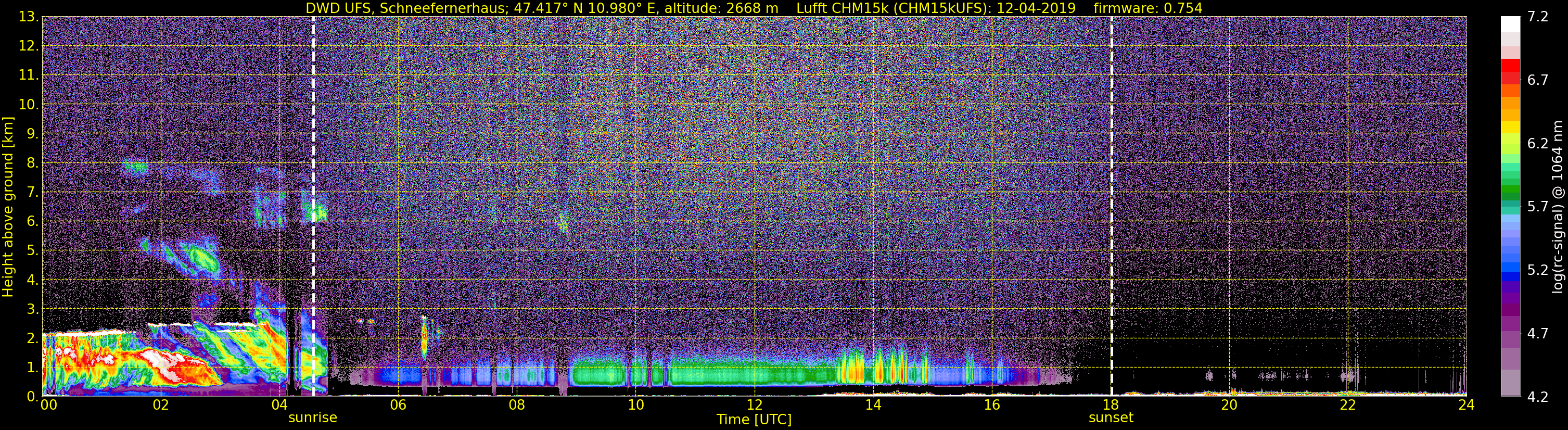Click the time tick label '02'

(x=160, y=405)
